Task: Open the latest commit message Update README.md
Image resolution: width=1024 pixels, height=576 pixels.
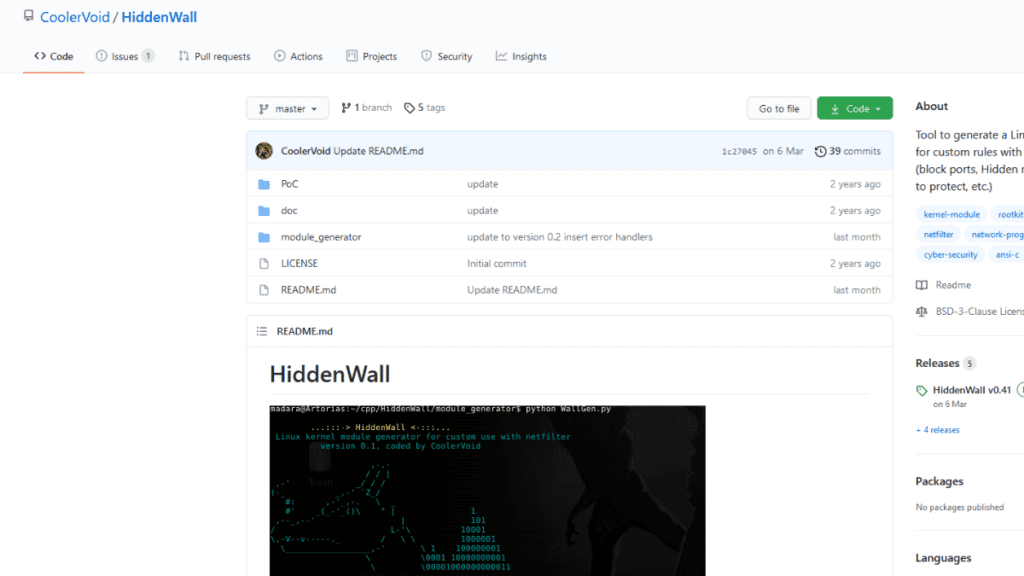Action: click(x=378, y=151)
